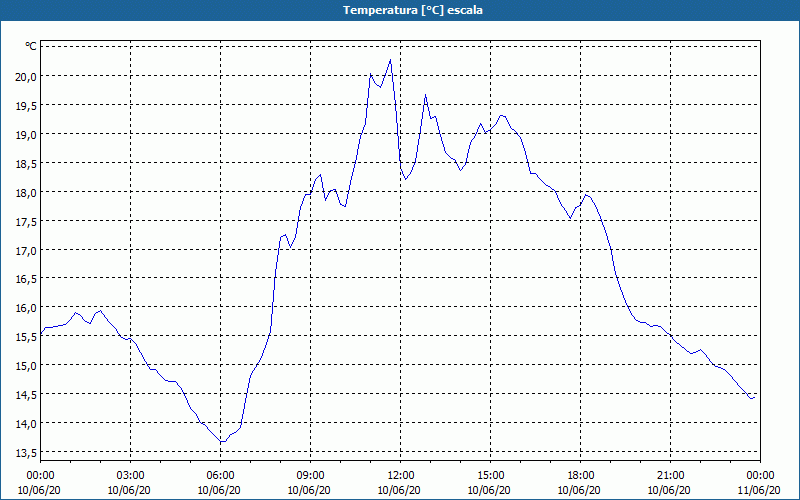The image size is (800, 500).
Task: Click the 14,5 y-axis label
Action: 27,395
